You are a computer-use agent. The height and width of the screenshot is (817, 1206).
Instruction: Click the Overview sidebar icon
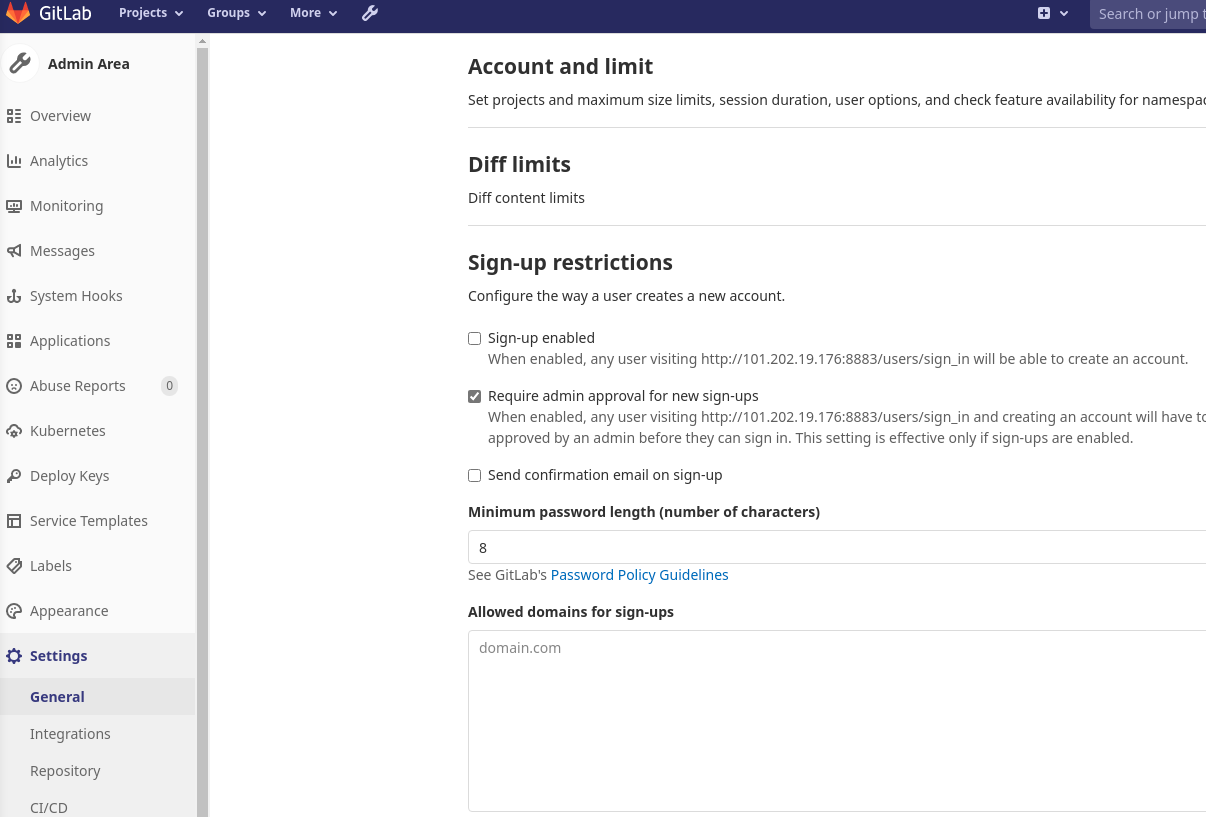[14, 116]
